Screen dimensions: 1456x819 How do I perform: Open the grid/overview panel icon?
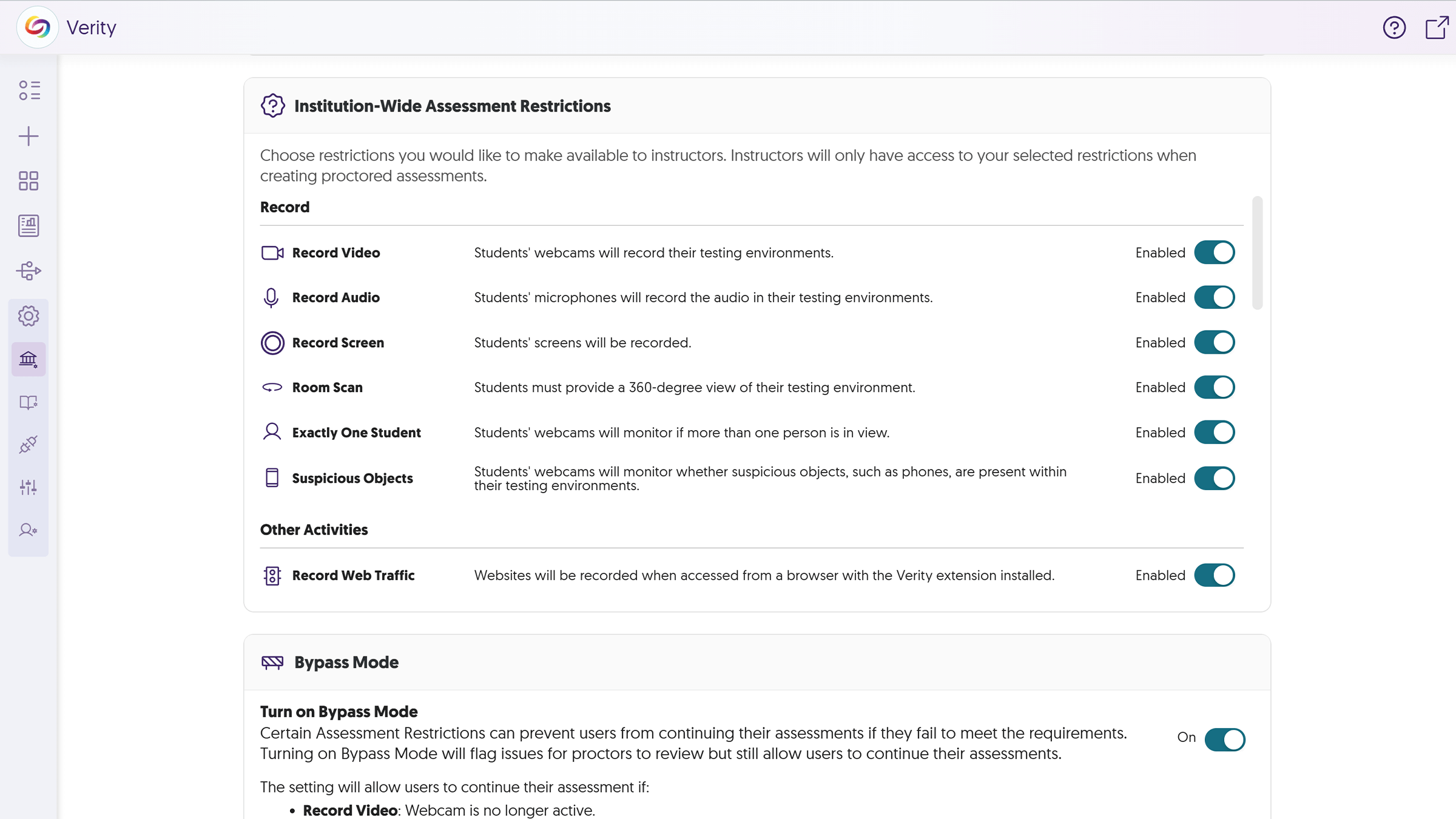[x=28, y=181]
